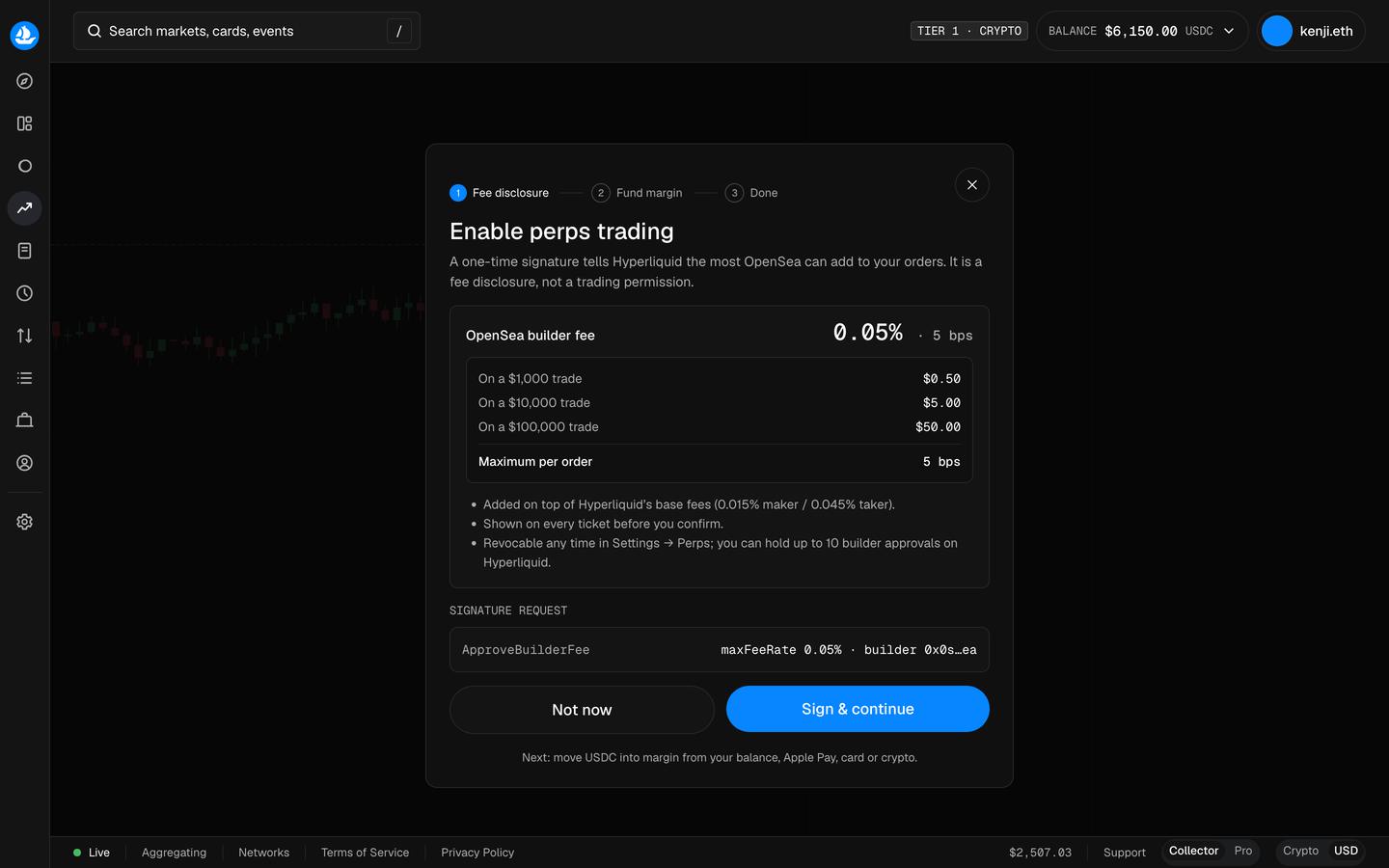The image size is (1389, 868).
Task: Click the Maximum per order label
Action: 535,462
